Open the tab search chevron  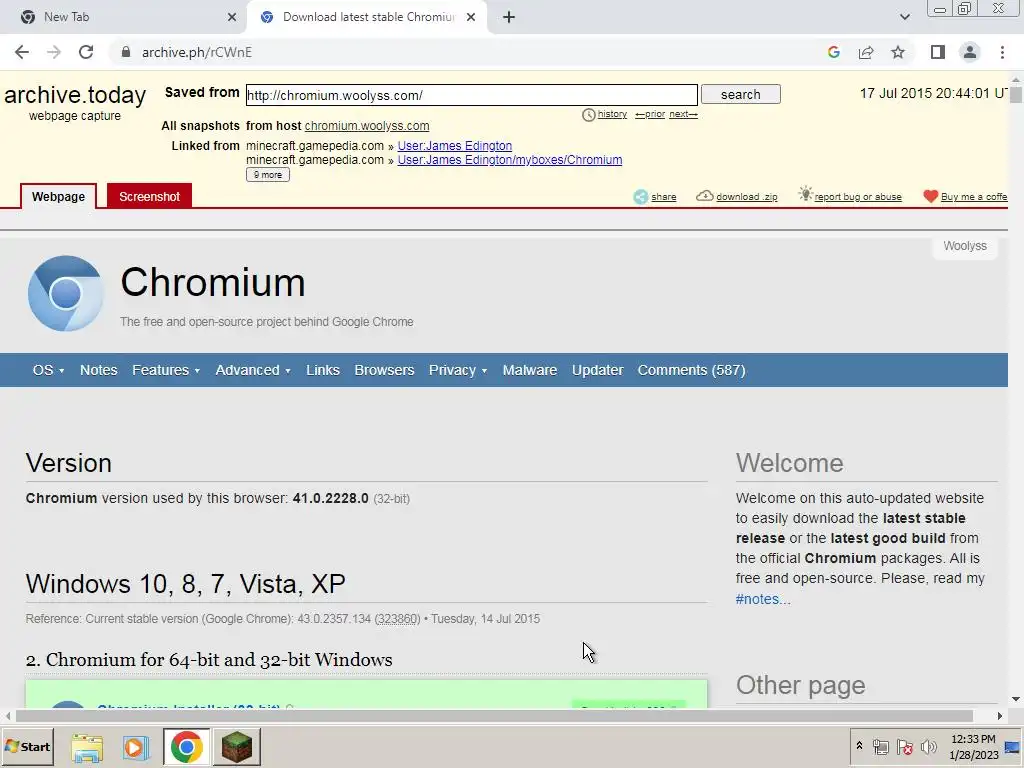point(904,17)
